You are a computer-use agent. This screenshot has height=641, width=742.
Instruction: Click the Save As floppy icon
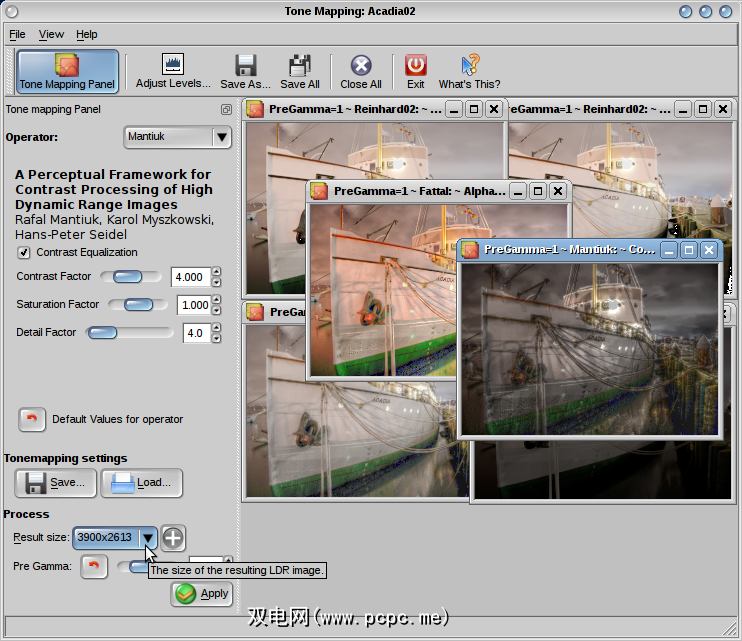point(246,65)
